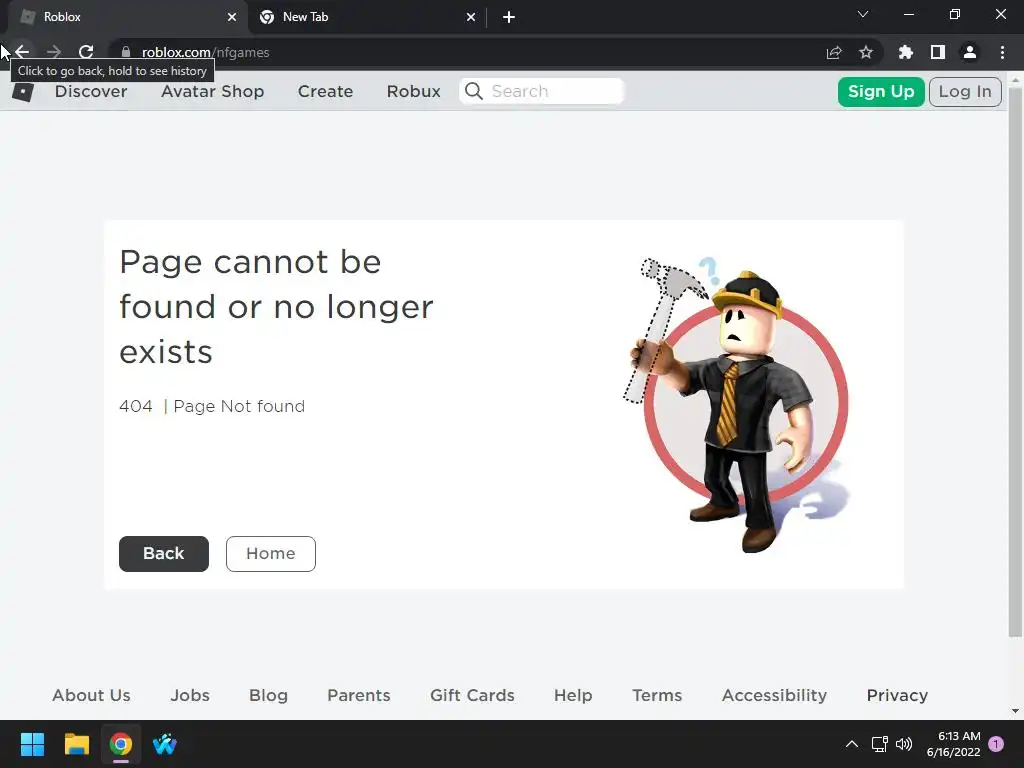This screenshot has width=1024, height=768.
Task: Open Windows Start menu
Action: pyautogui.click(x=32, y=744)
